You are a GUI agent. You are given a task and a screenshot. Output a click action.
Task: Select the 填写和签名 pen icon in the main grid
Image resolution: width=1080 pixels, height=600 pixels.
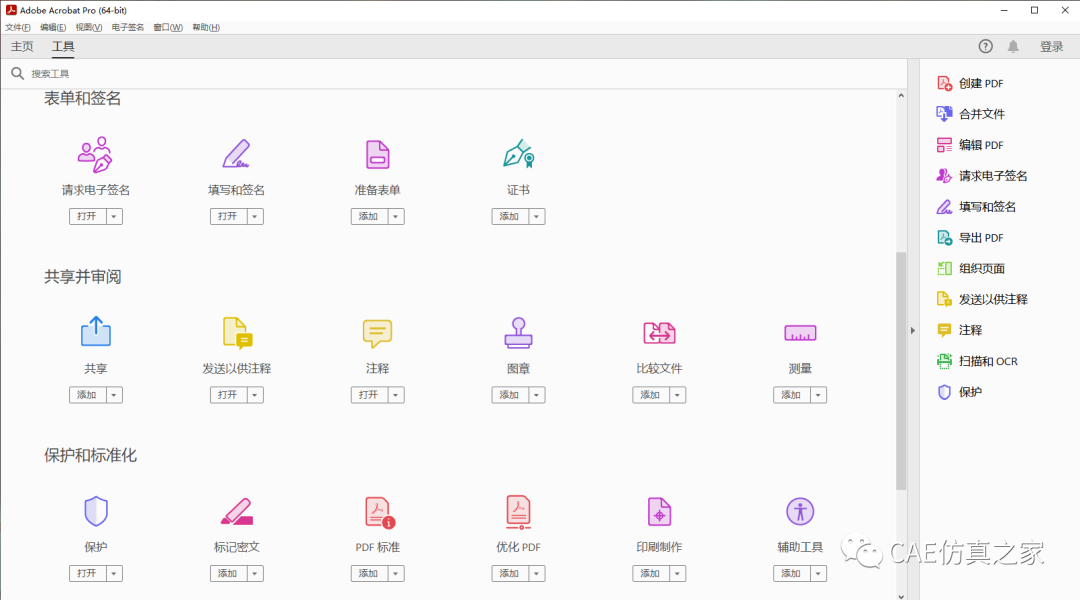pos(236,154)
